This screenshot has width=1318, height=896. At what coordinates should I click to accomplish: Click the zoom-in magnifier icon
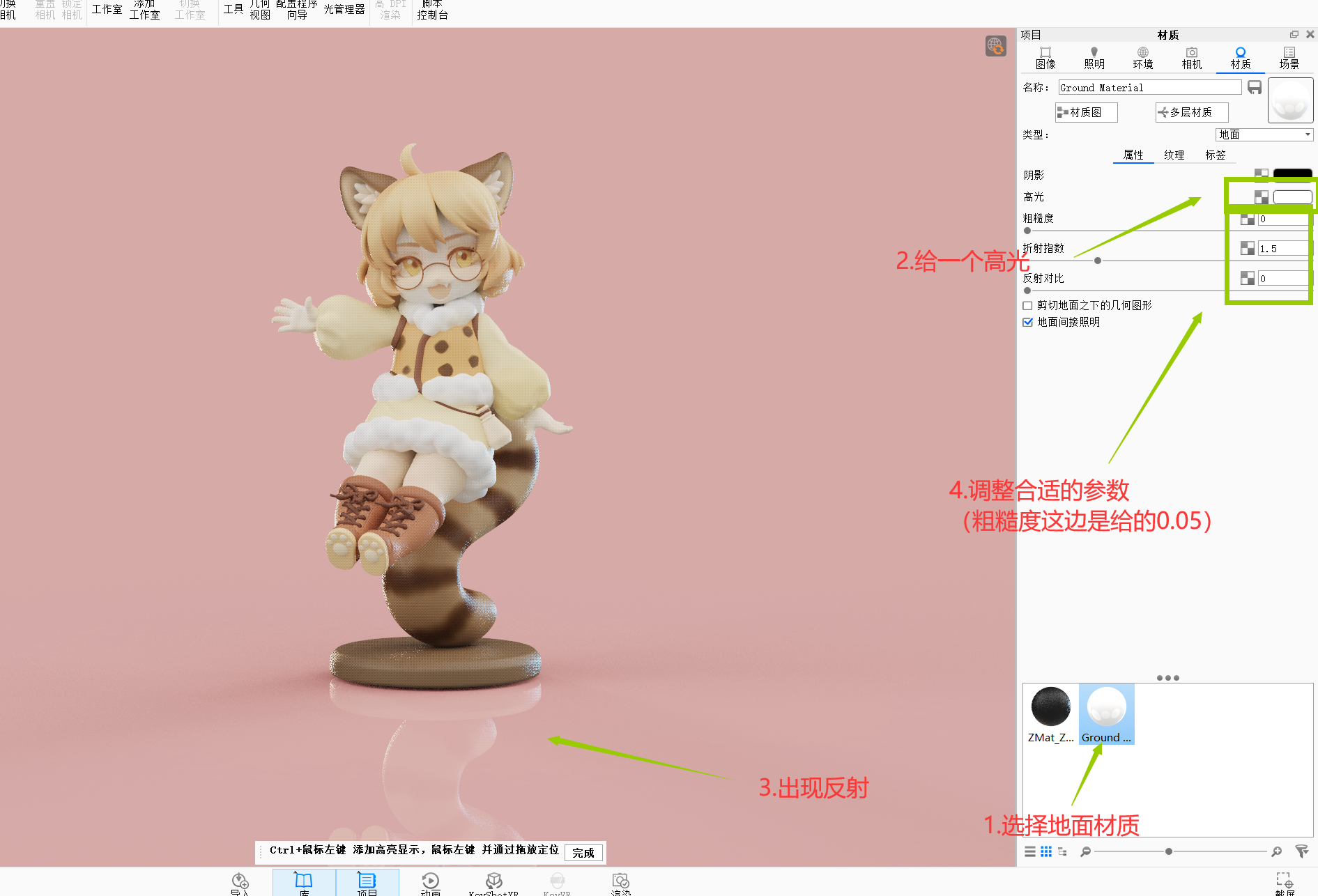(1276, 851)
